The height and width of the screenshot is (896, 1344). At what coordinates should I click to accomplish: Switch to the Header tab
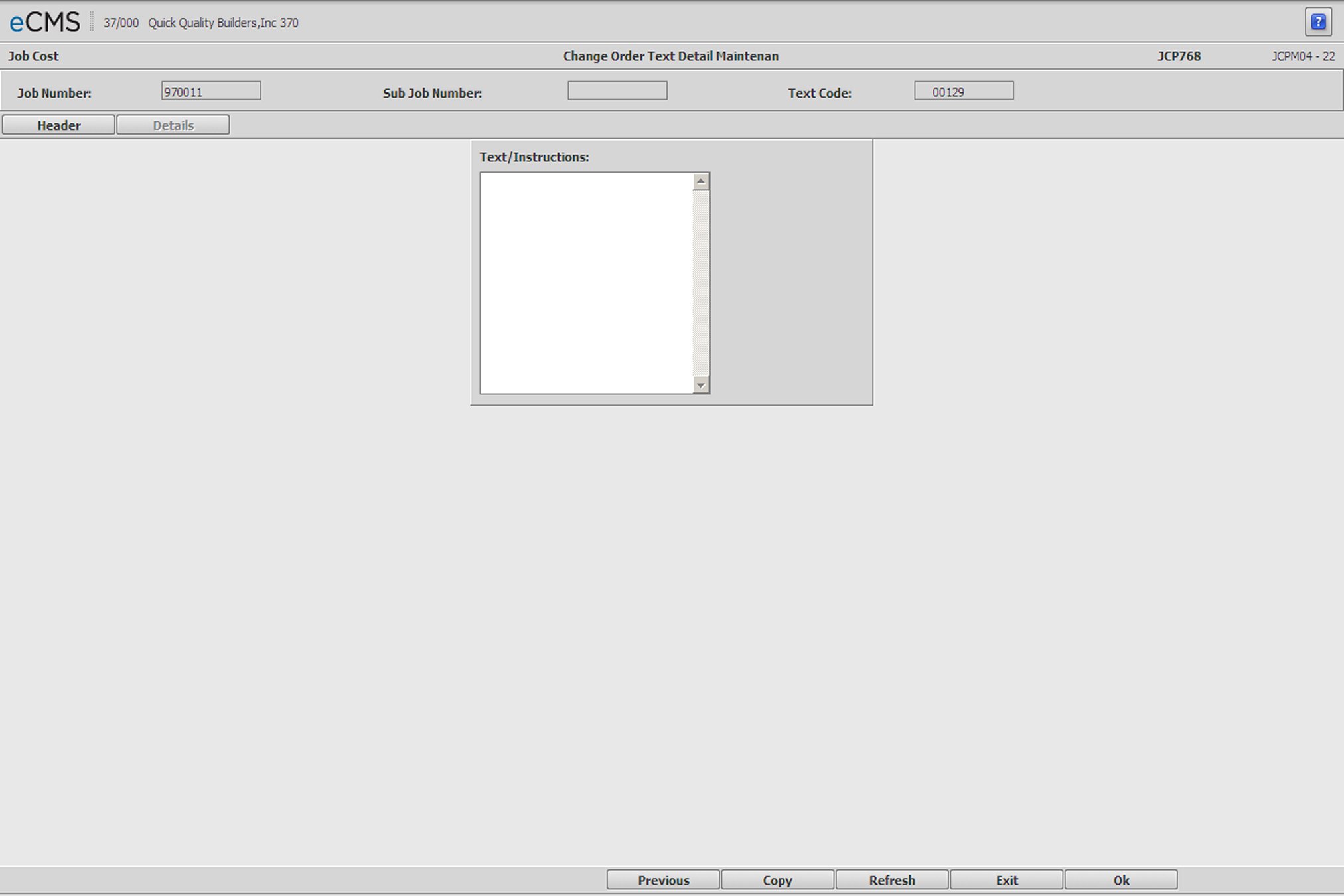pos(58,125)
